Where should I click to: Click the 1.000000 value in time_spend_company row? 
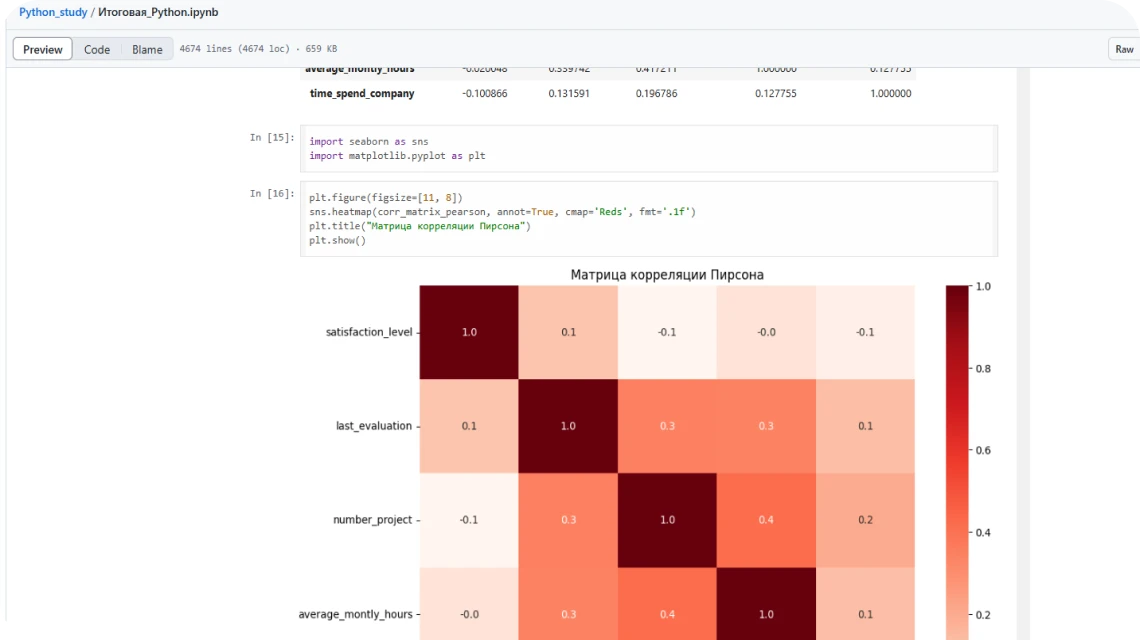890,93
